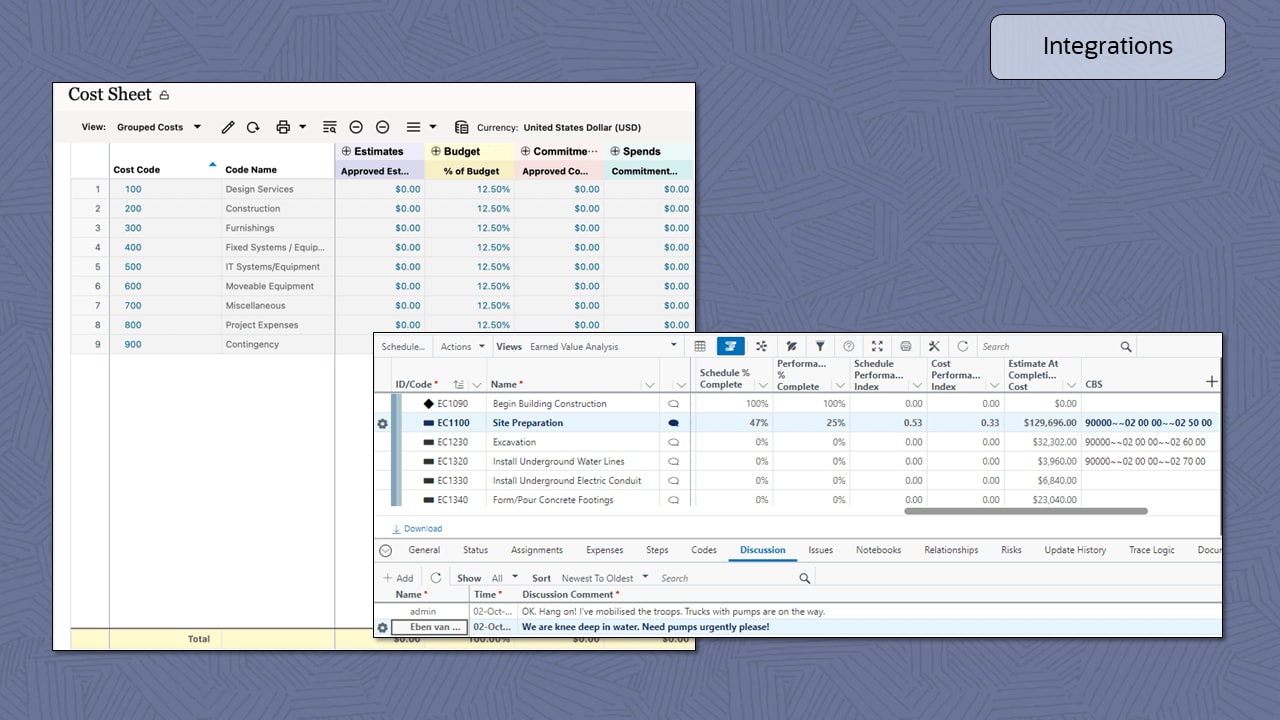Viewport: 1280px width, 720px height.
Task: Toggle the Cost Sheet lock icon
Action: click(x=164, y=96)
